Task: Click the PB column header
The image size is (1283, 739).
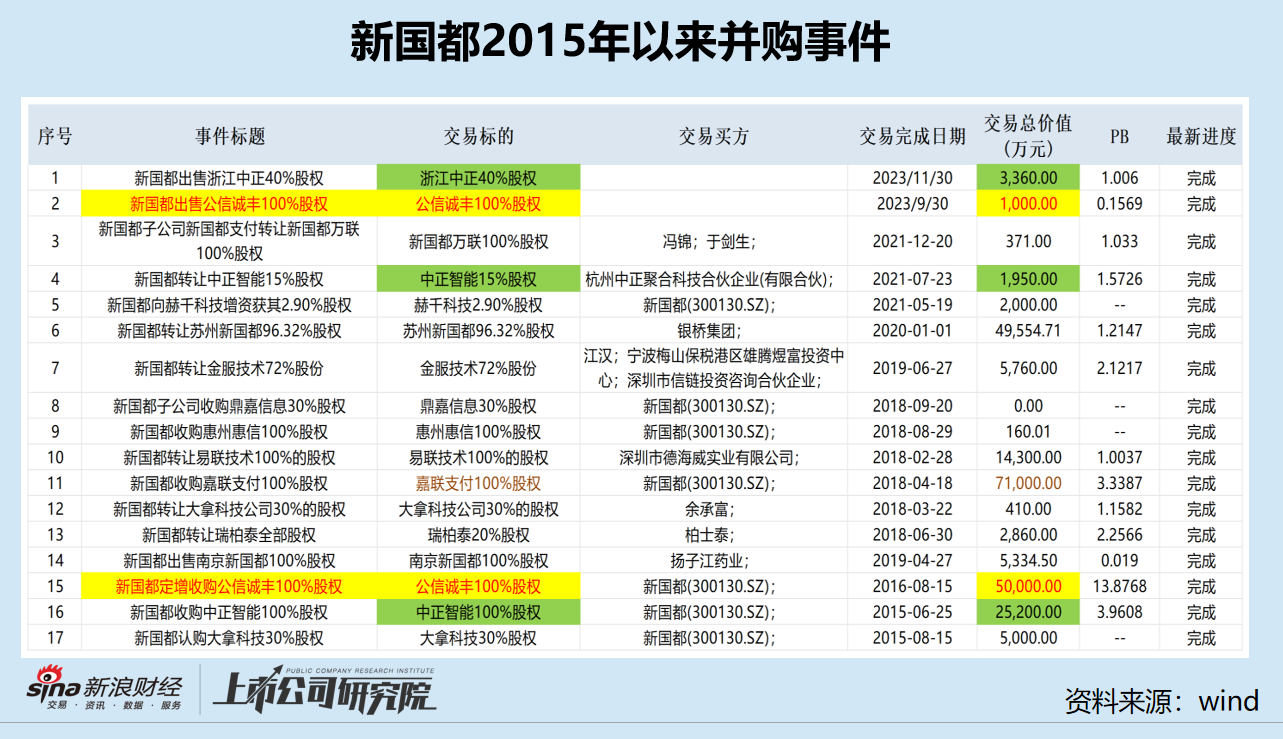Action: pos(1119,136)
